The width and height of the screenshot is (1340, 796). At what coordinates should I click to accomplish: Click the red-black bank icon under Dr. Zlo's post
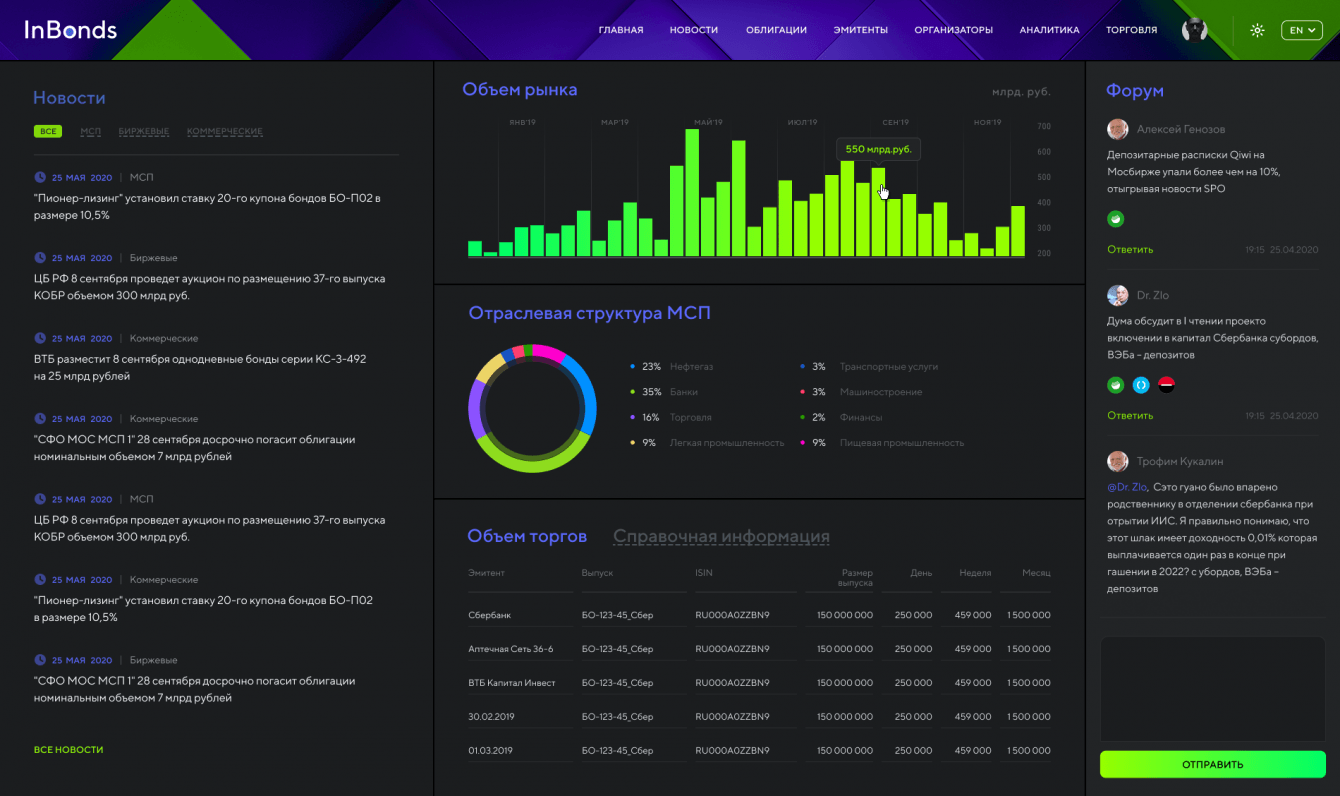[1166, 384]
